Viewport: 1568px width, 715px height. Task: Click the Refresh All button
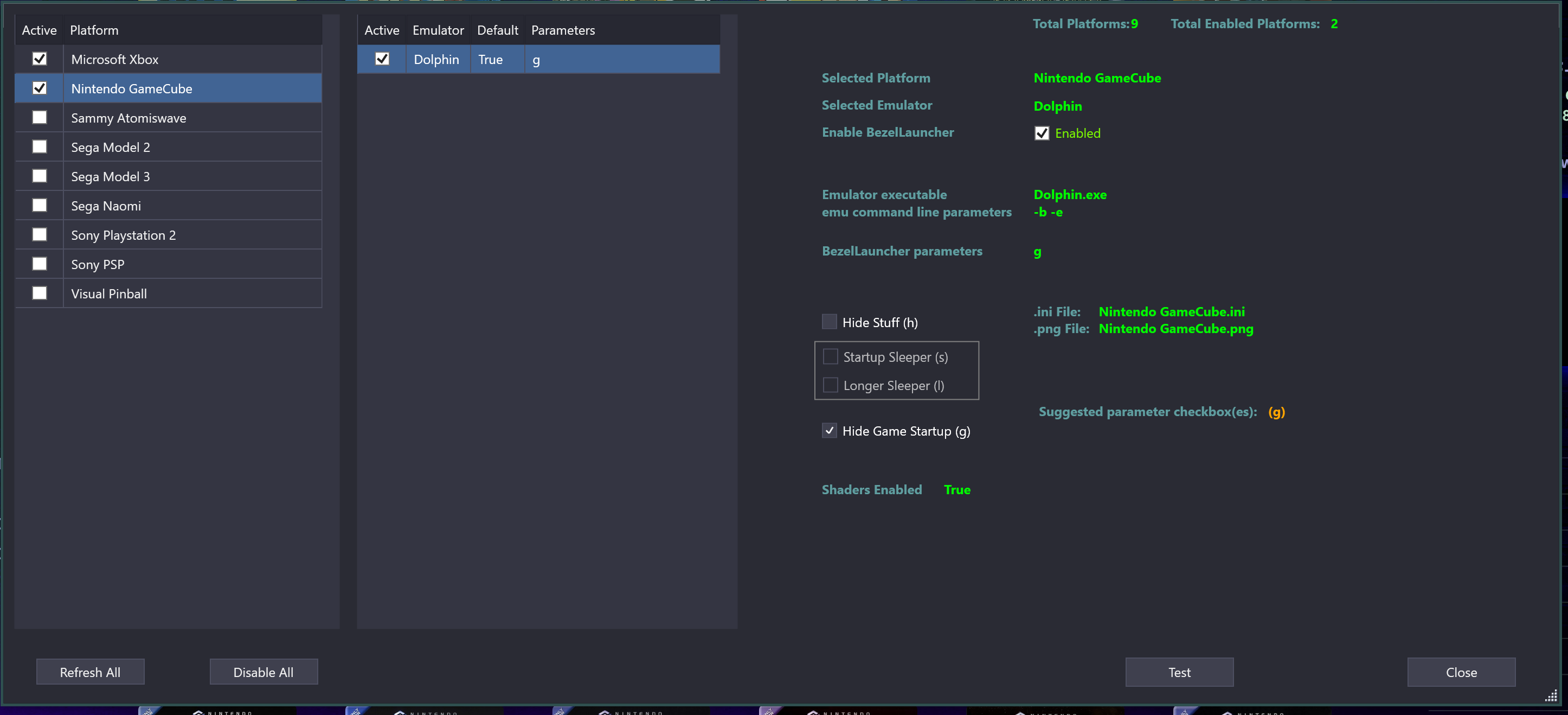point(90,672)
